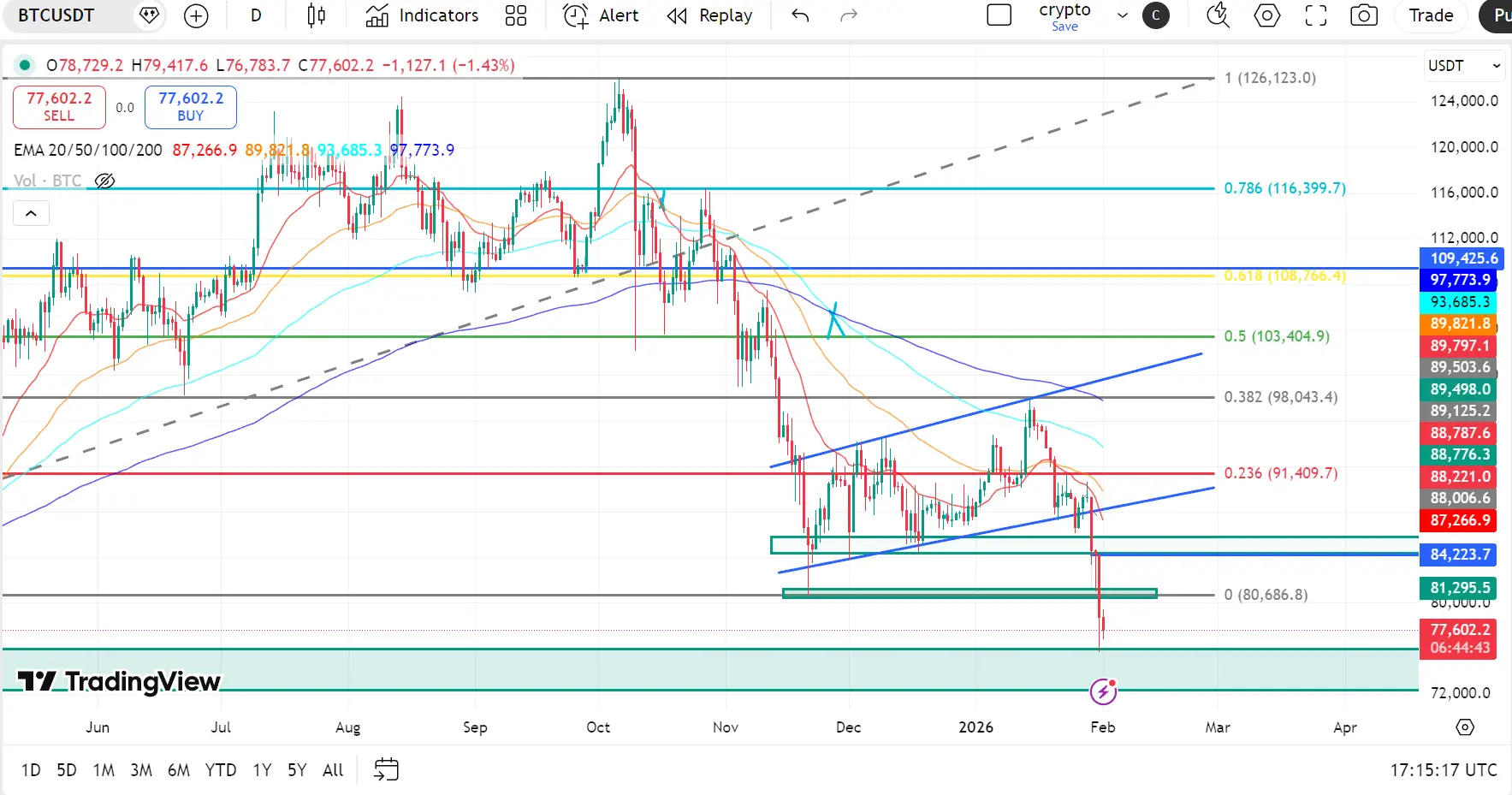Screen dimensions: 1512x795
Task: Select the EMA 20/50/100/200 indicator legend
Action: click(88, 150)
